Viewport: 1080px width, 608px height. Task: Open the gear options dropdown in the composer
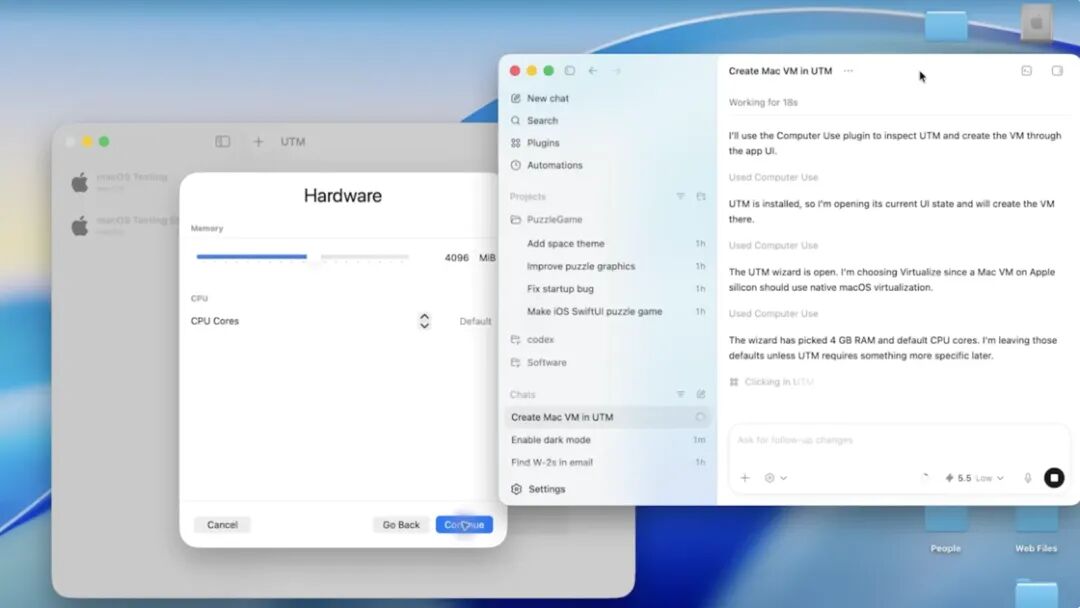(x=776, y=478)
